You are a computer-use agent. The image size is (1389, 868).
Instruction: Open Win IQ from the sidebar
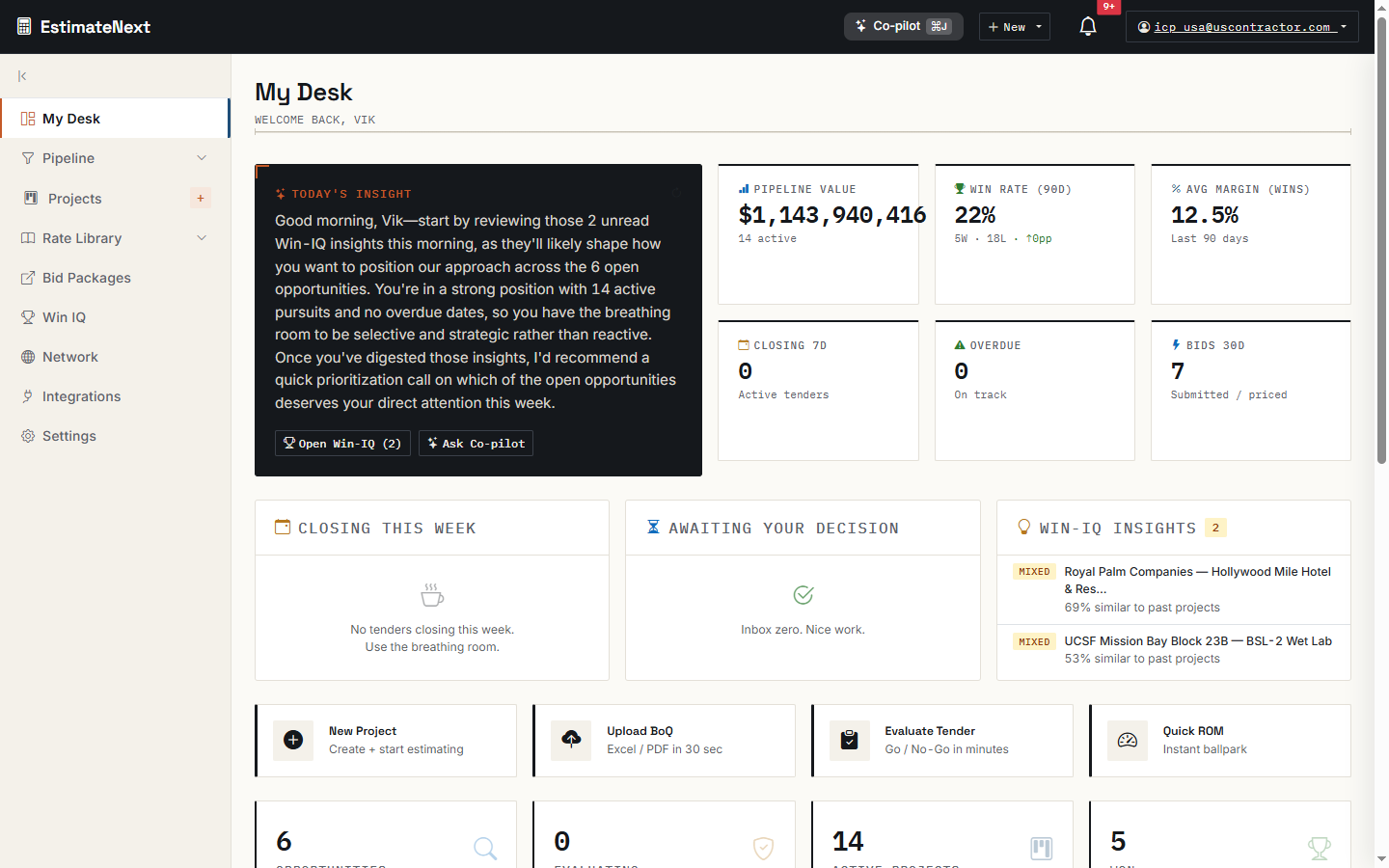[115, 317]
